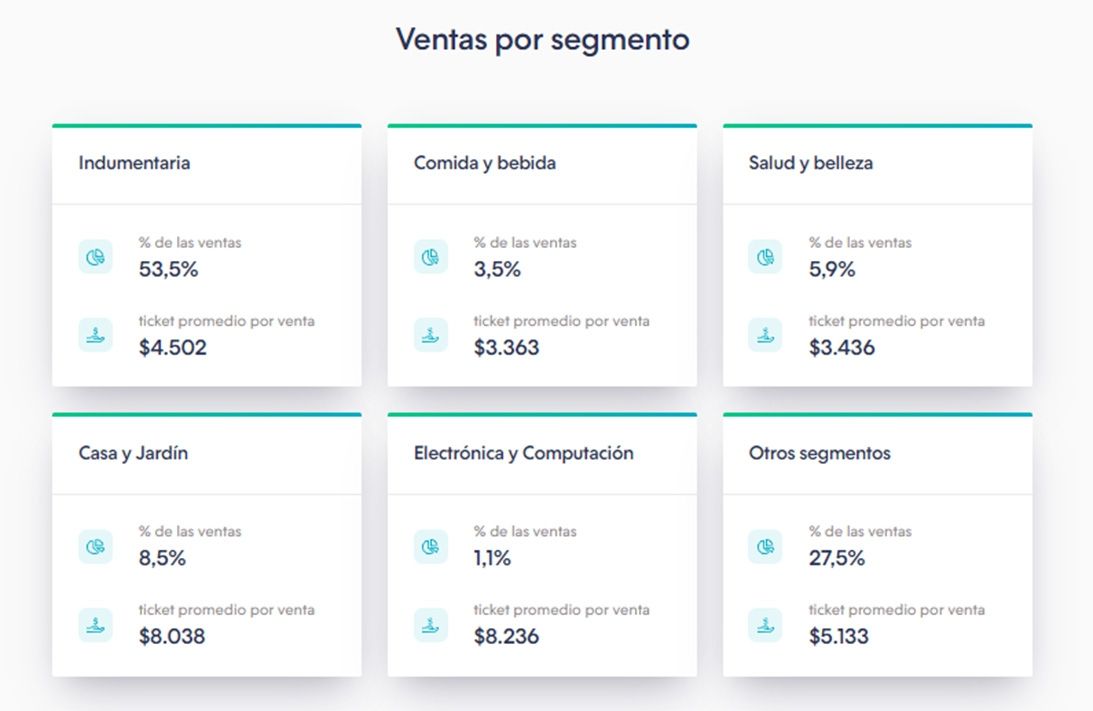Select the Electrónica y Computación card title
The image size is (1093, 711).
pyautogui.click(x=524, y=453)
